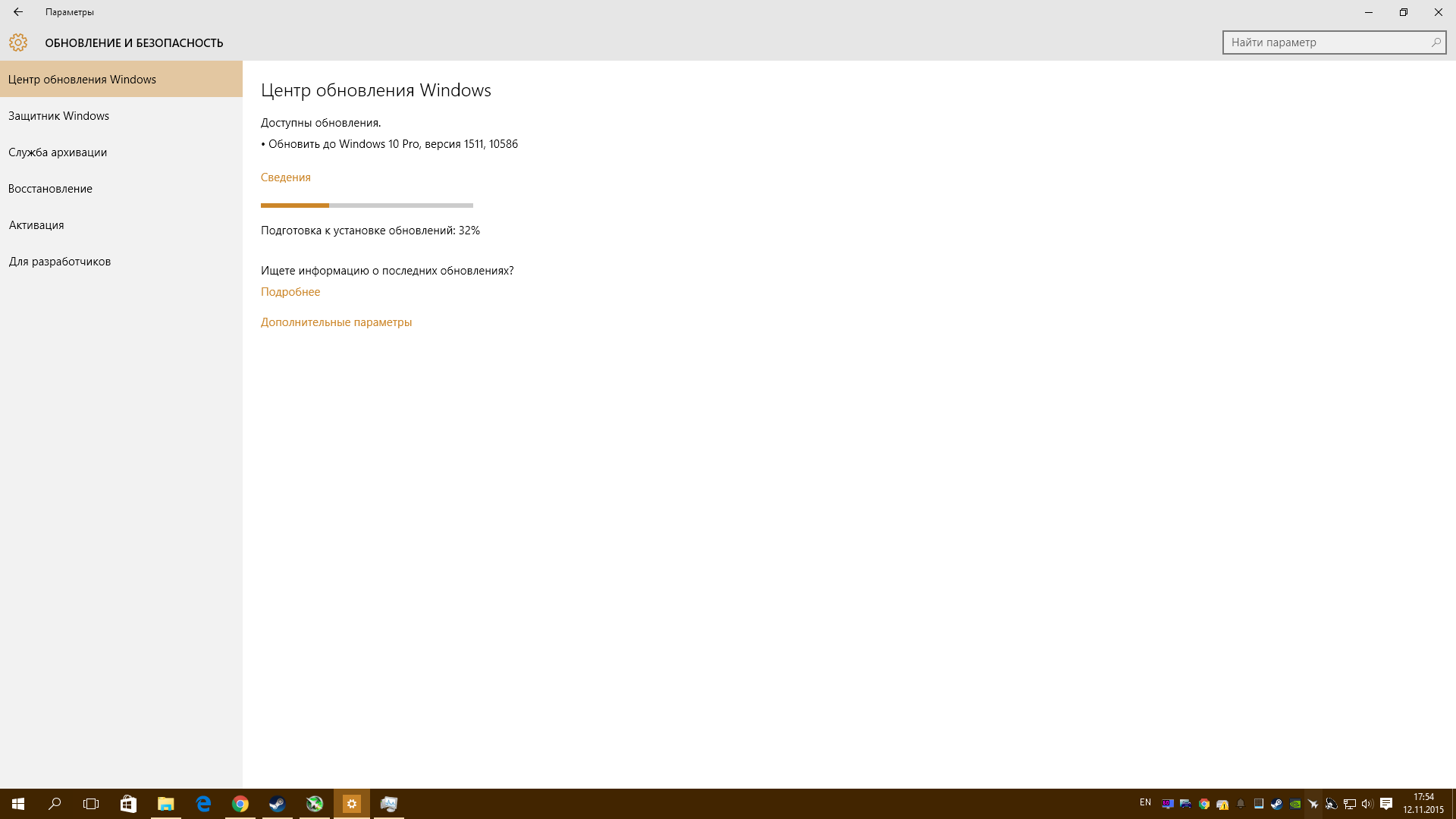Viewport: 1456px width, 819px height.
Task: Click the airplane mode tray icon
Action: pos(1313,804)
